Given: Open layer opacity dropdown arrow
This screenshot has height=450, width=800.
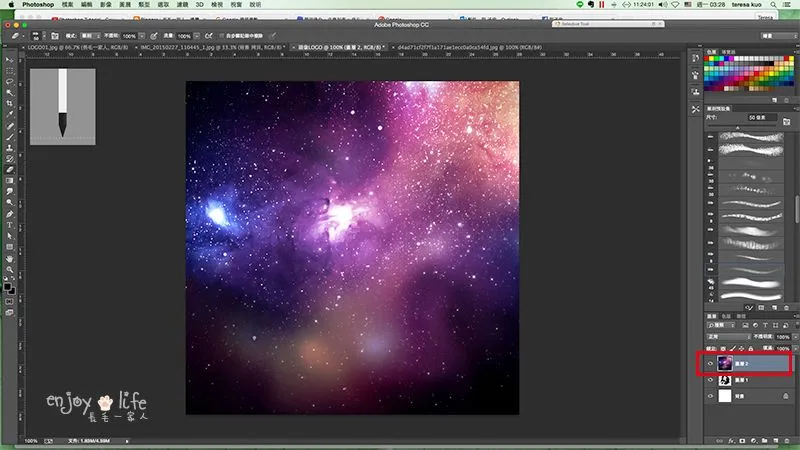Looking at the screenshot, I should [795, 337].
